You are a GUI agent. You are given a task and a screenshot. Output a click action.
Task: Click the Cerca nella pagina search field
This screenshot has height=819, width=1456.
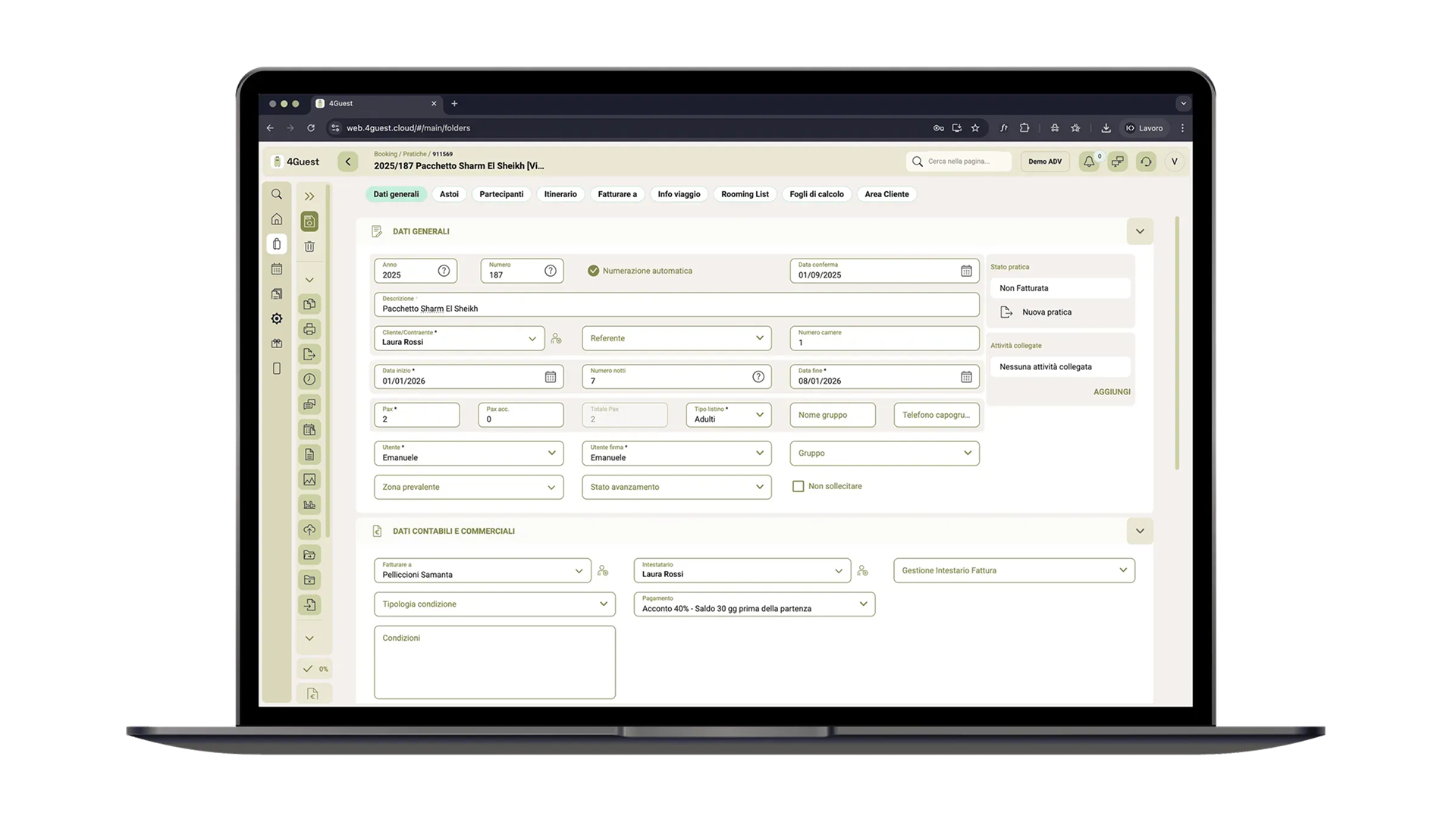959,162
